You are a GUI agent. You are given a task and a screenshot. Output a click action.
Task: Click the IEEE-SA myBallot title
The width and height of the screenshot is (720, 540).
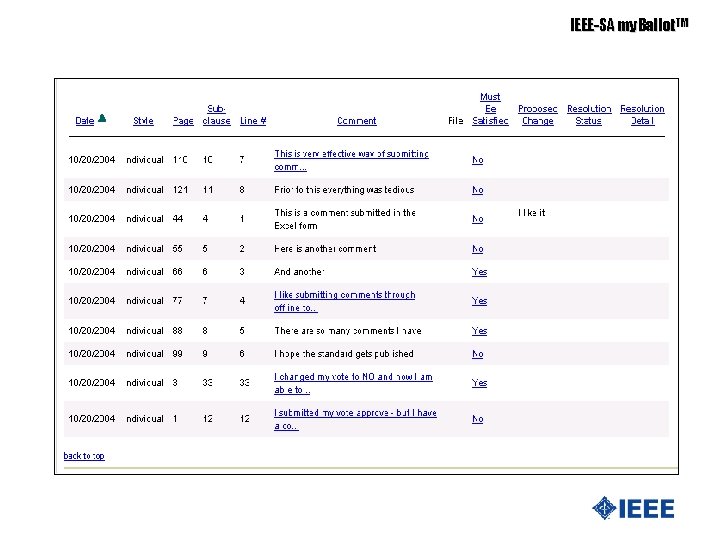(629, 25)
